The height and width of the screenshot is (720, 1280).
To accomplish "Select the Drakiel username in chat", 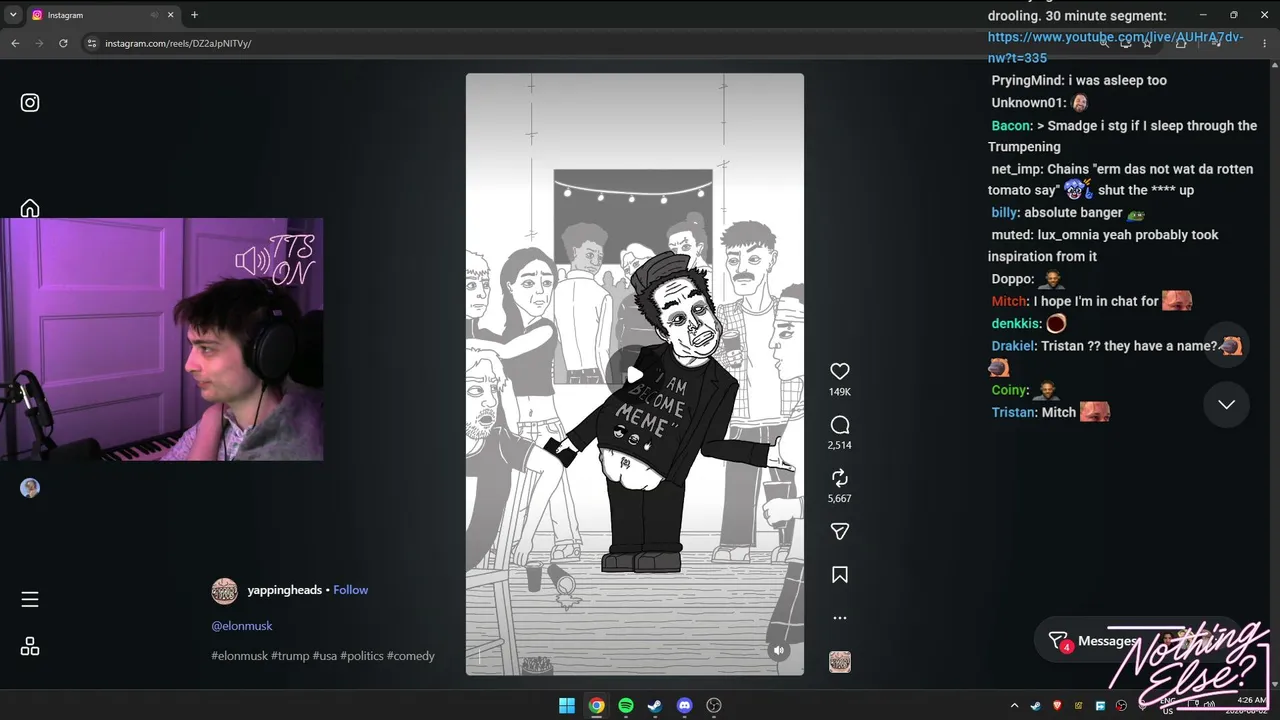I will (x=1014, y=346).
